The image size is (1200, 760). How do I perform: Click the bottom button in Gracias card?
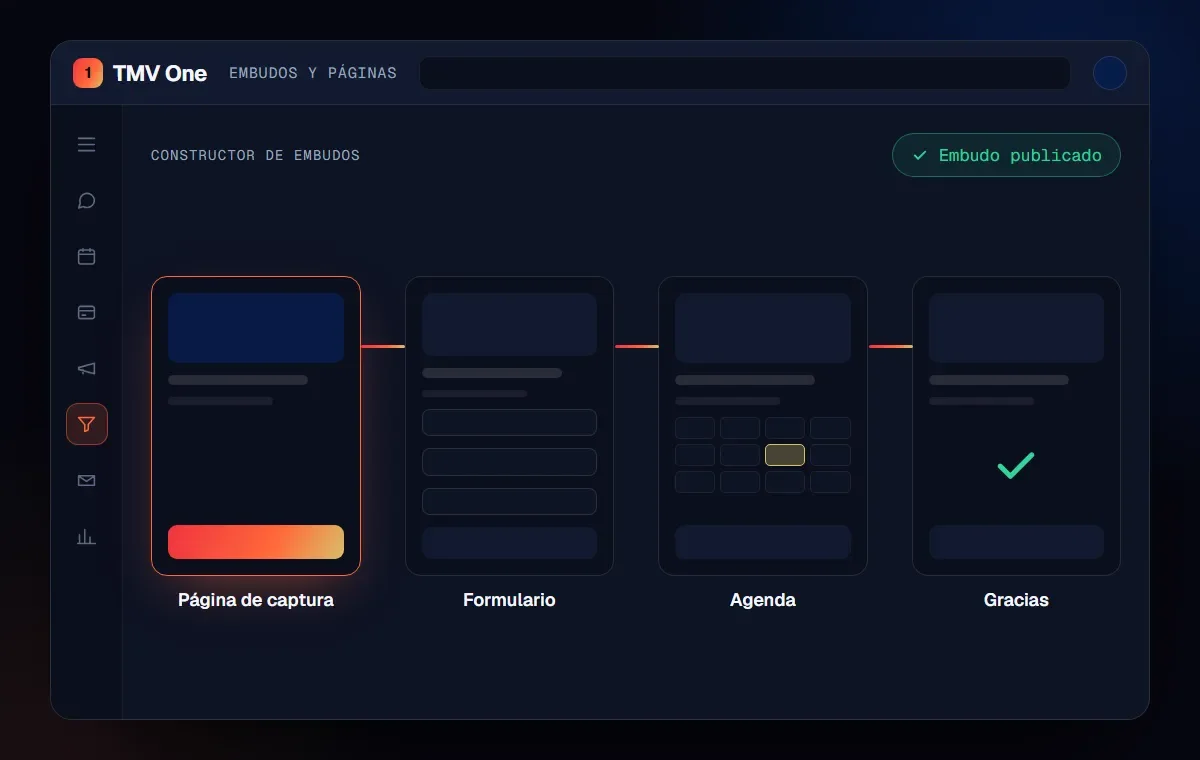(x=1016, y=542)
